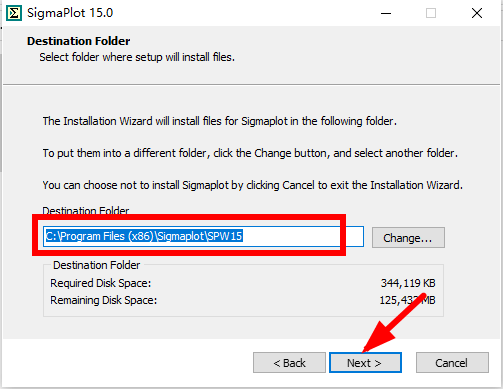Image resolution: width=503 pixels, height=389 pixels.
Task: Click the Remaining Disk Space label
Action: [103, 300]
